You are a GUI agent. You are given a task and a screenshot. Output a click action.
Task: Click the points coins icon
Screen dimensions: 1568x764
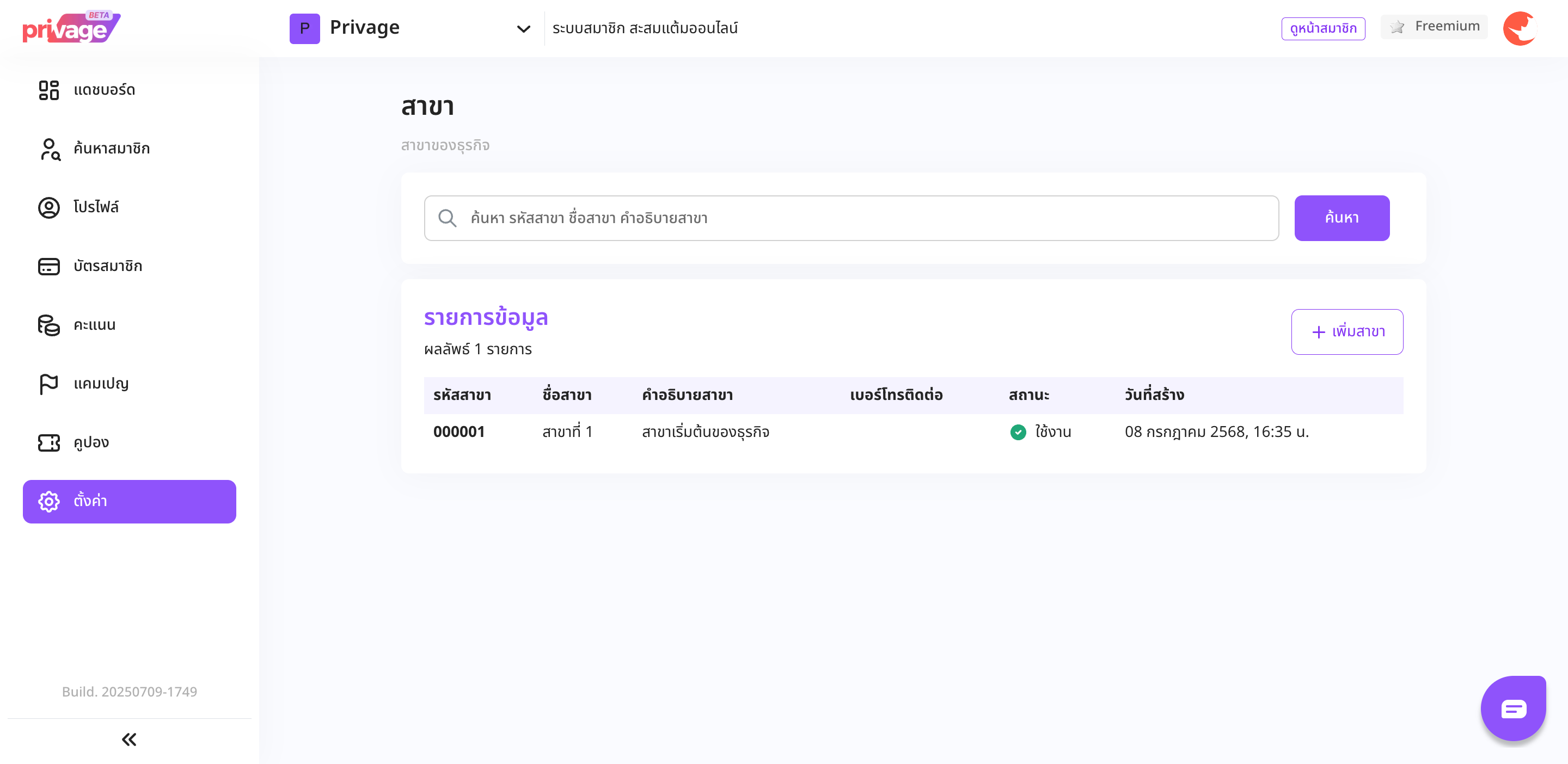coord(48,325)
